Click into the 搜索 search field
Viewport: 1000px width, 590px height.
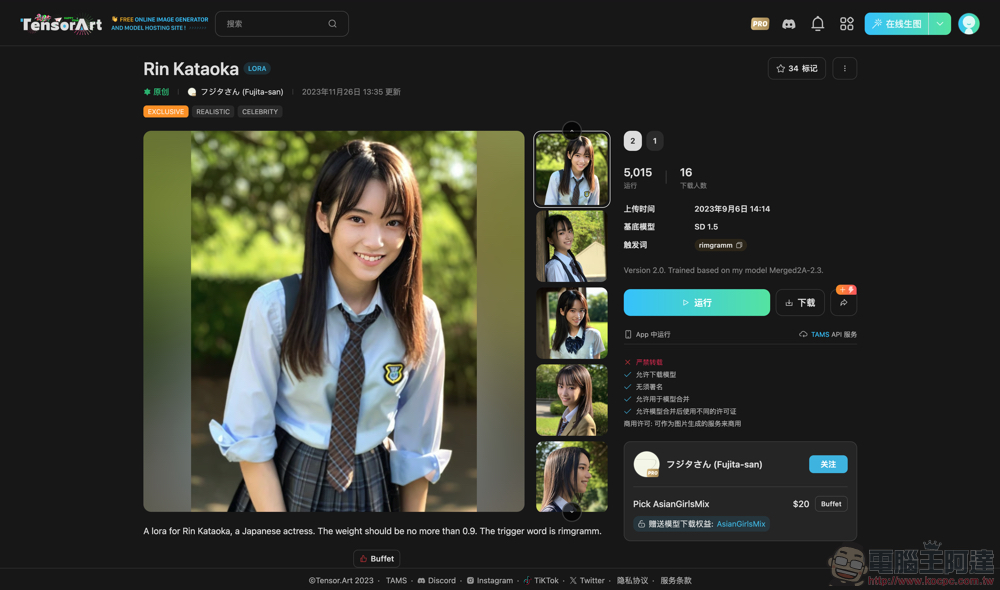[x=270, y=24]
